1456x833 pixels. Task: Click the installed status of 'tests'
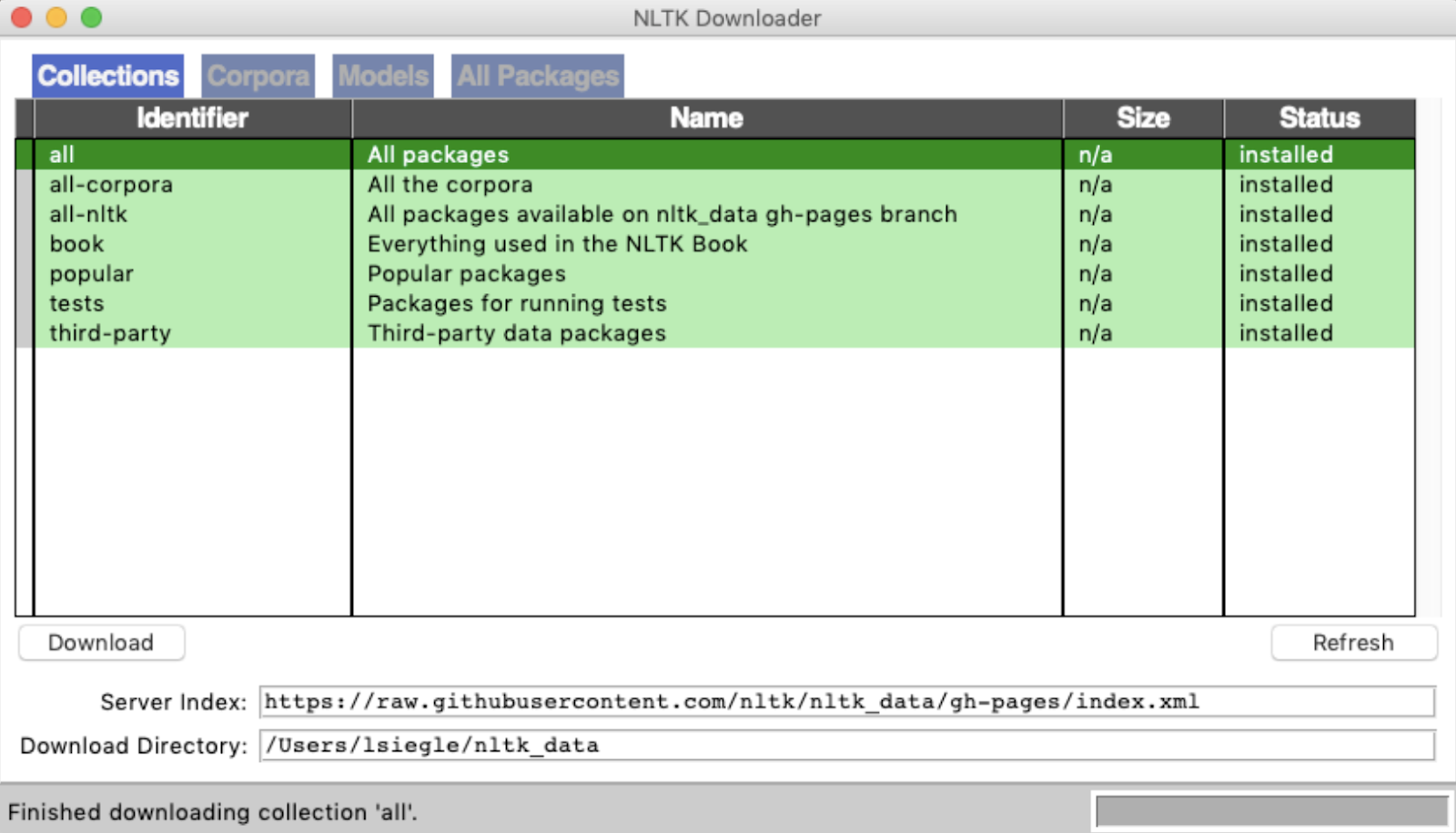click(x=1285, y=304)
